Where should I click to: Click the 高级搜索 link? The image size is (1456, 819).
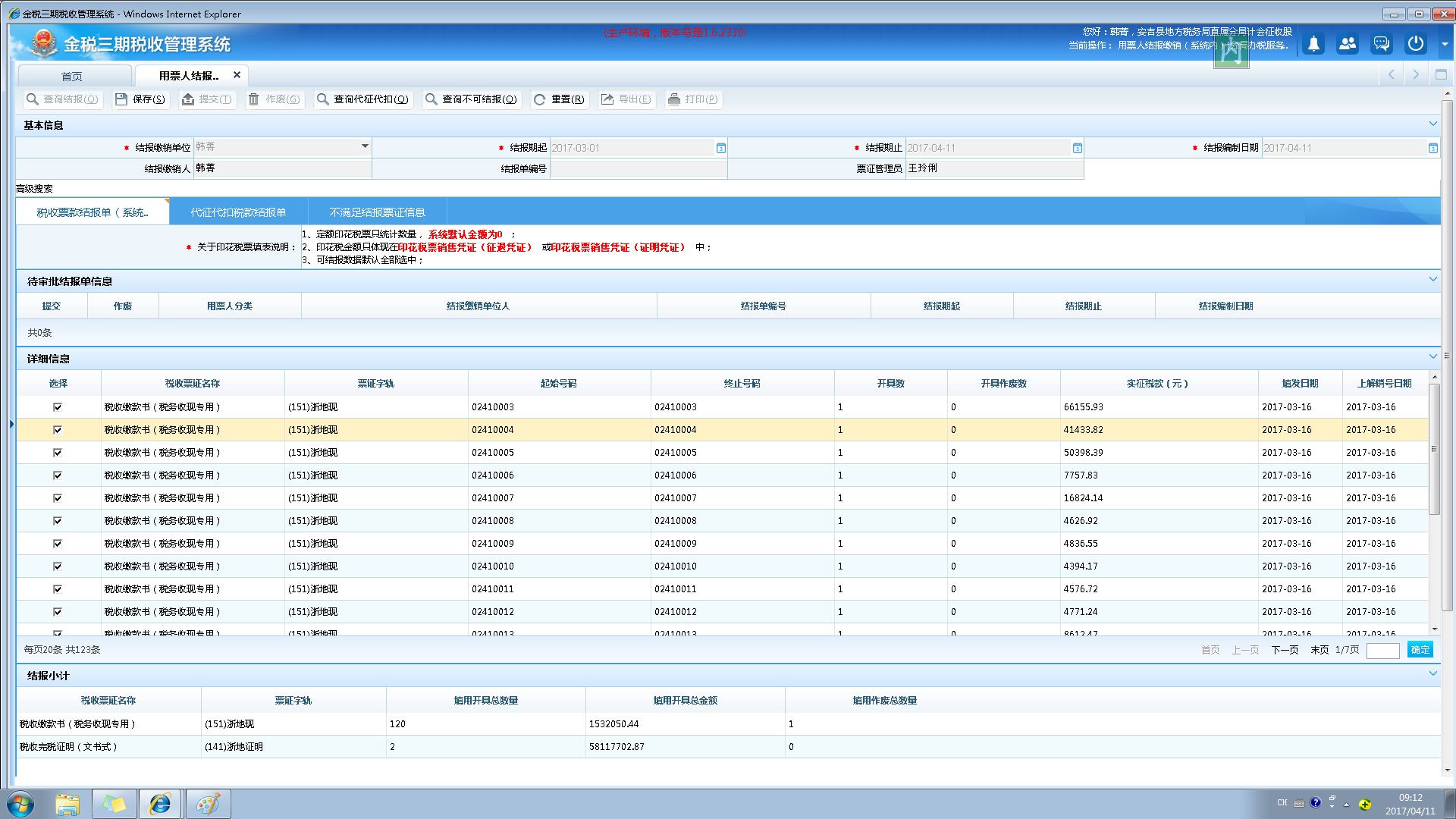(x=34, y=189)
